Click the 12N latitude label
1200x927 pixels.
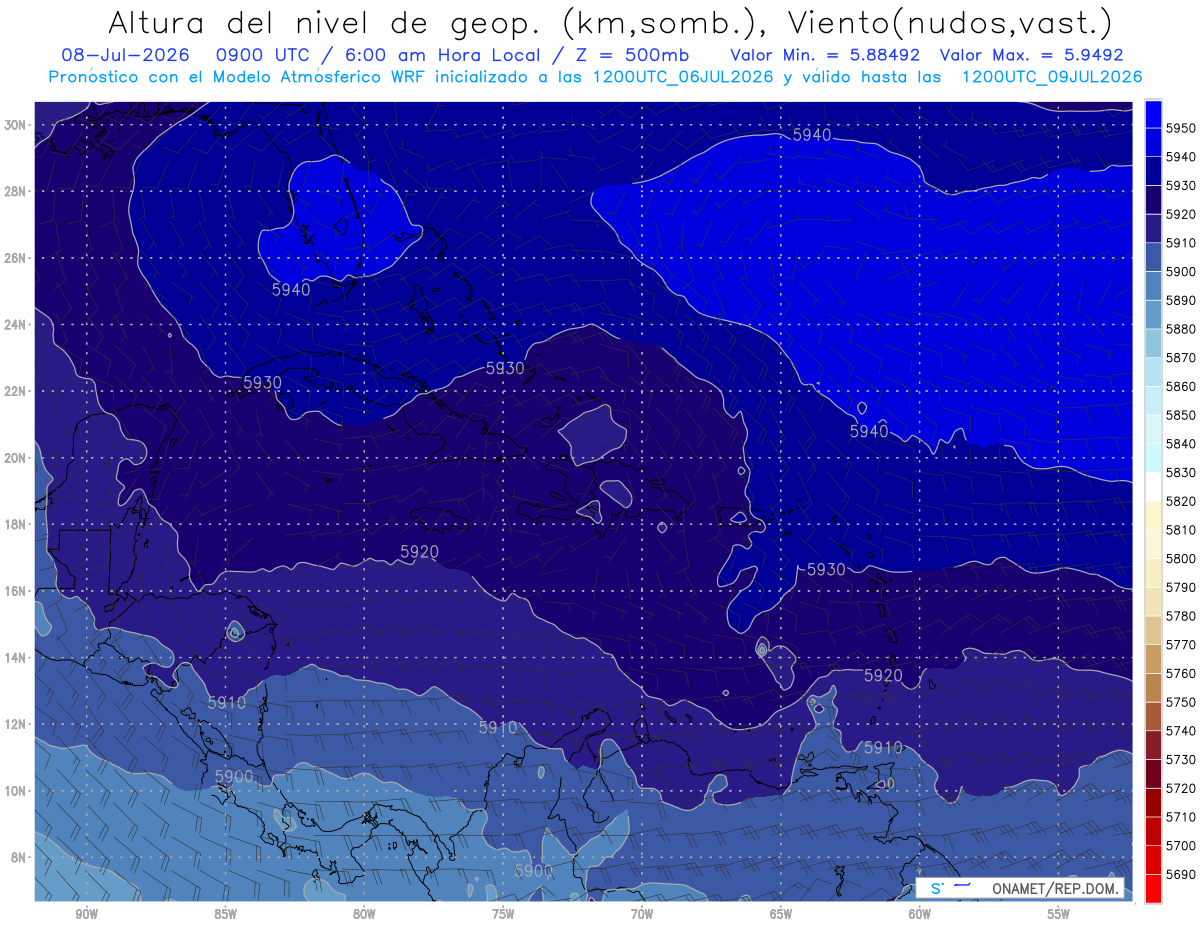(x=16, y=724)
